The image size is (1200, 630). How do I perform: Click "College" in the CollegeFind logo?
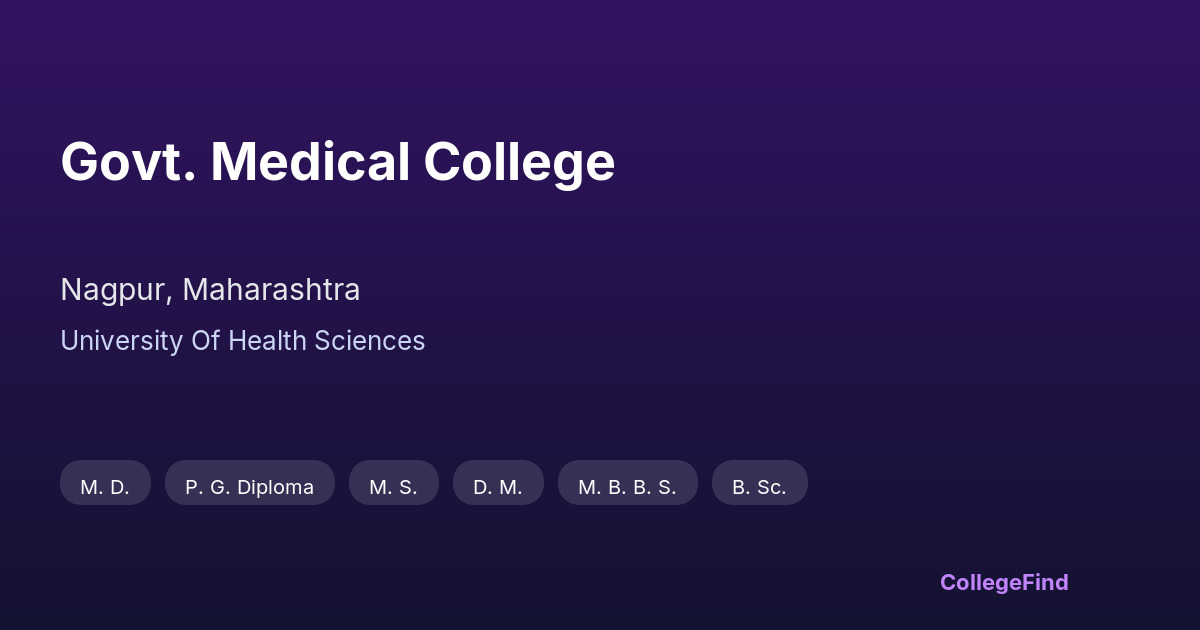click(x=978, y=582)
